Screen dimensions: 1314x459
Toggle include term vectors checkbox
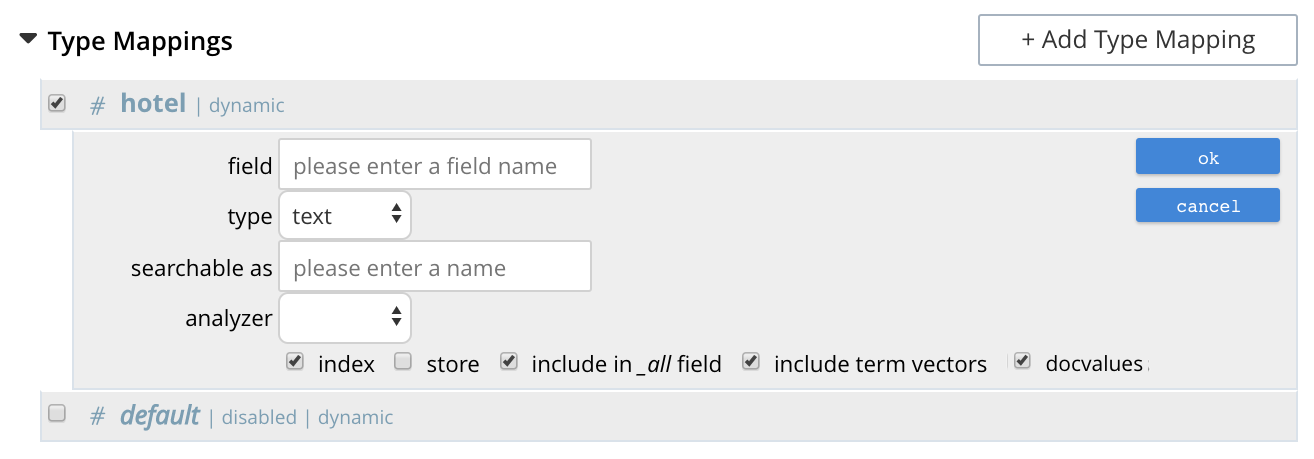[x=750, y=362]
